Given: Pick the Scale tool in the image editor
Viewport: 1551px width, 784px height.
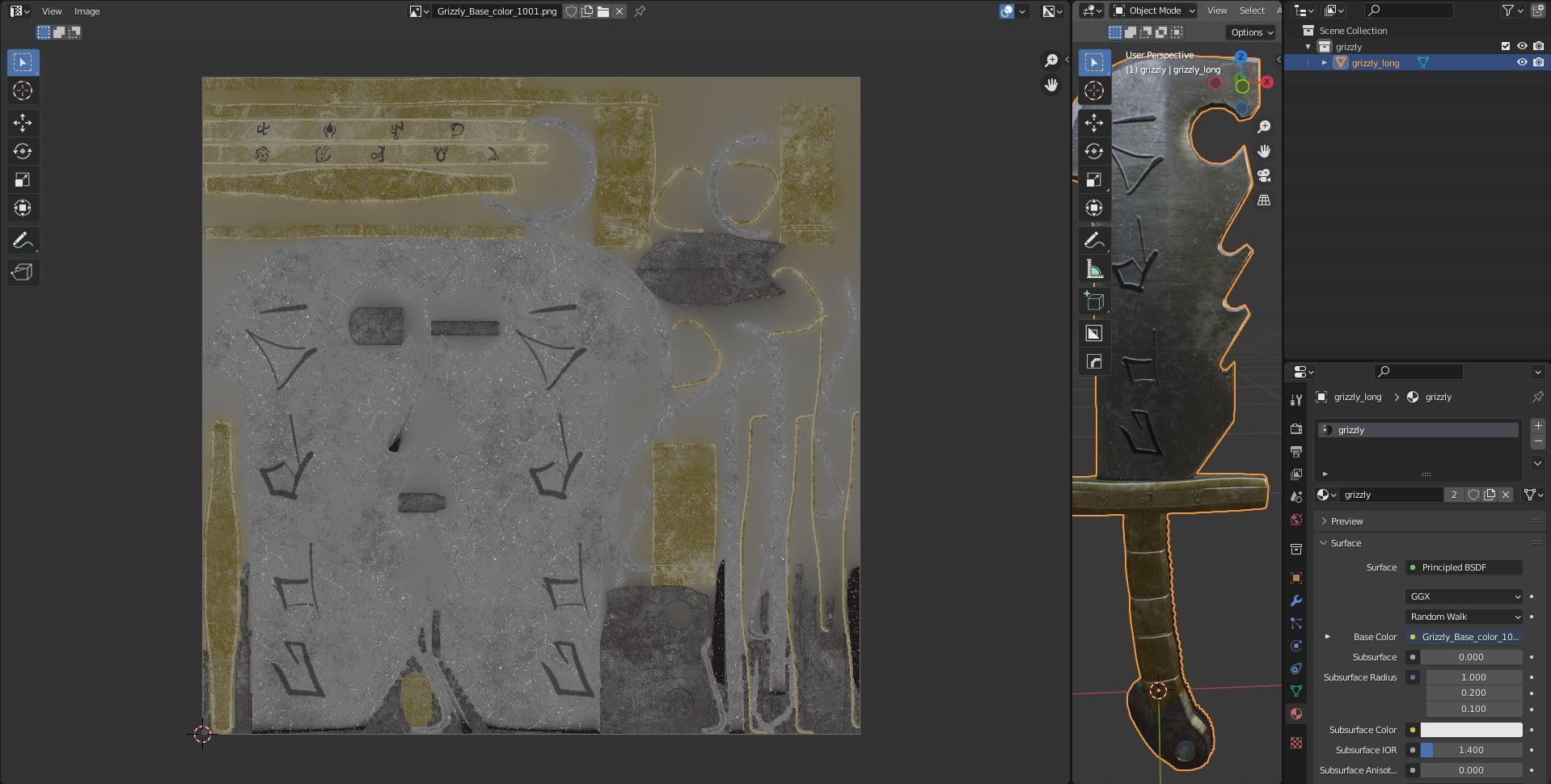Looking at the screenshot, I should pyautogui.click(x=23, y=179).
